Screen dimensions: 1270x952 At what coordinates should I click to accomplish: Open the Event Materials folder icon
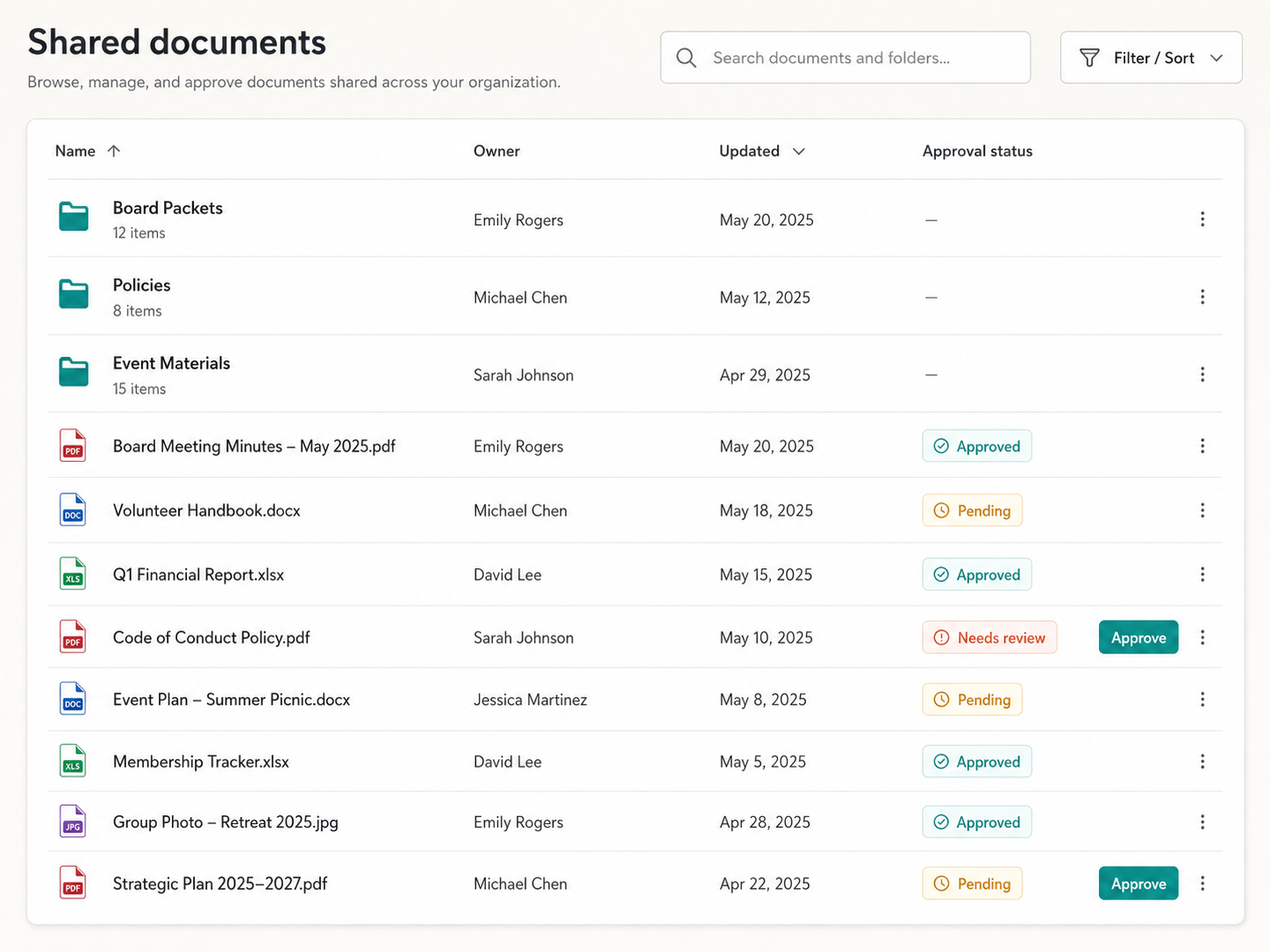(x=74, y=372)
